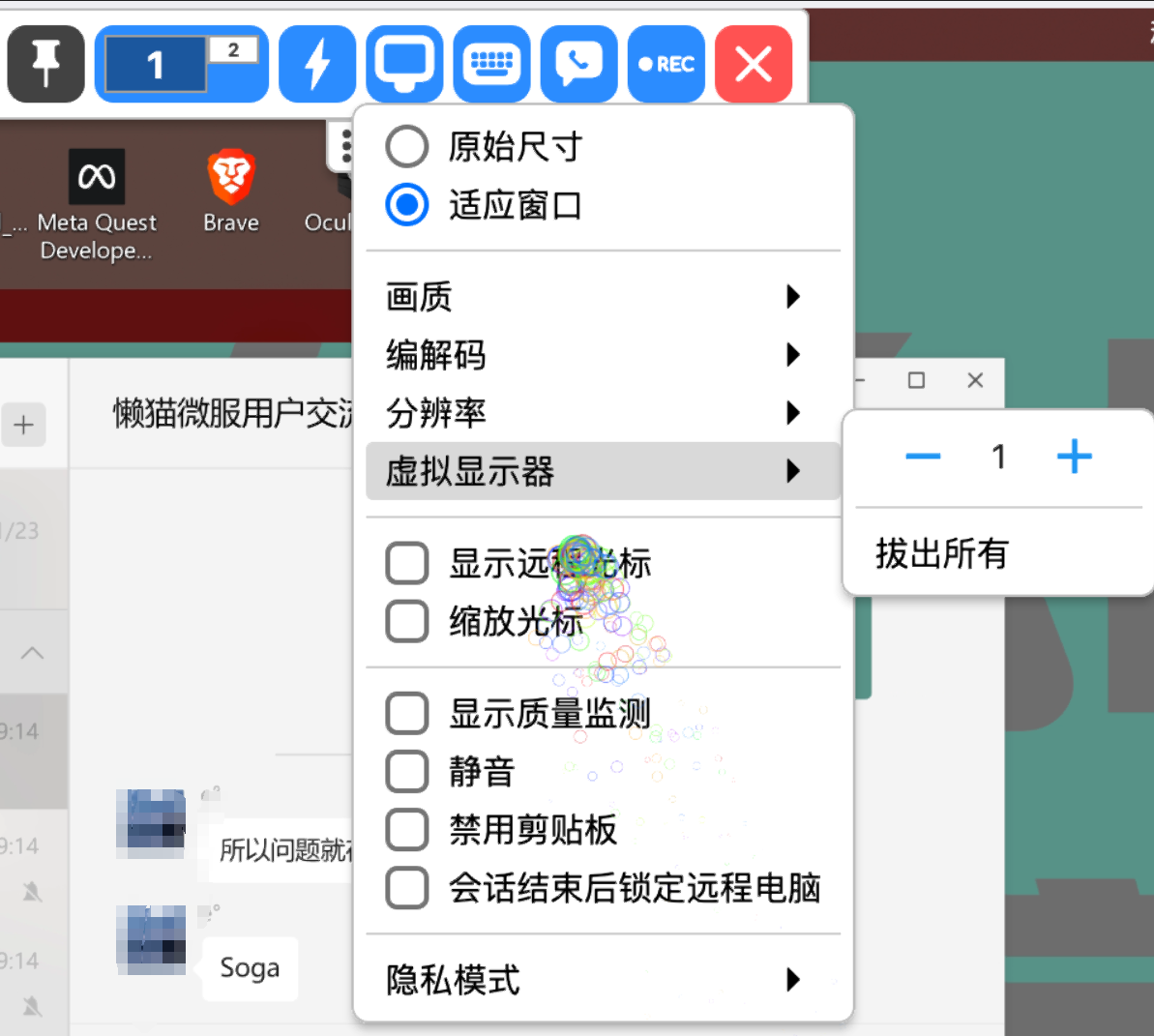Open the 虚拟显示器 submenu
Screen dimensions: 1154x1036
[603, 471]
